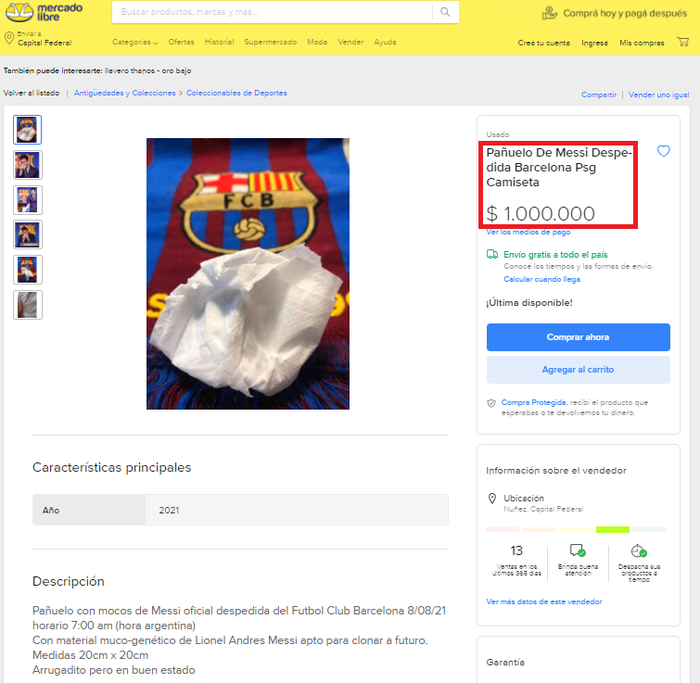Open the Supermercado menu item
The height and width of the screenshot is (683, 700).
click(271, 42)
